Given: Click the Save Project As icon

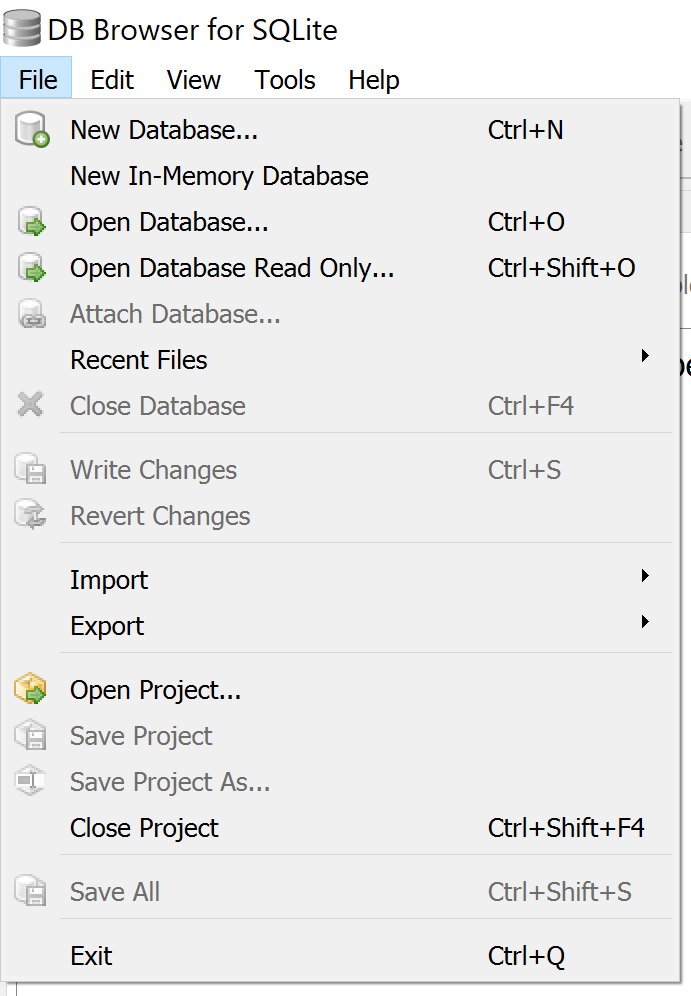Looking at the screenshot, I should 30,782.
